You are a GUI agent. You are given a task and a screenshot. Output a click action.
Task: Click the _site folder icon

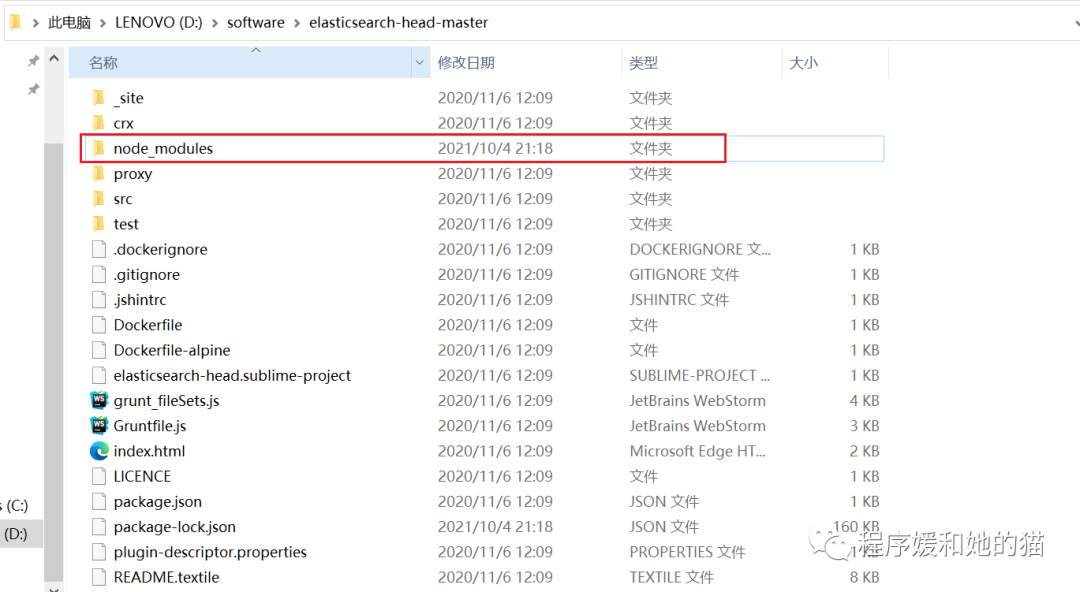[99, 98]
